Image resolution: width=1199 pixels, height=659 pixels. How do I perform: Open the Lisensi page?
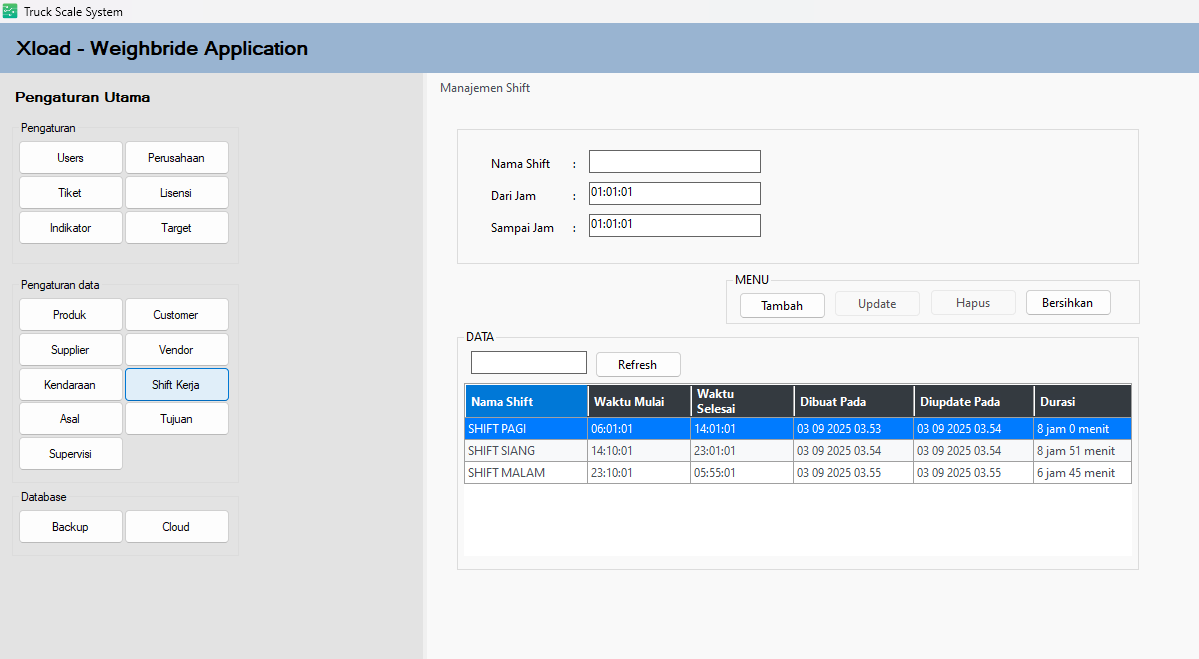coord(176,193)
